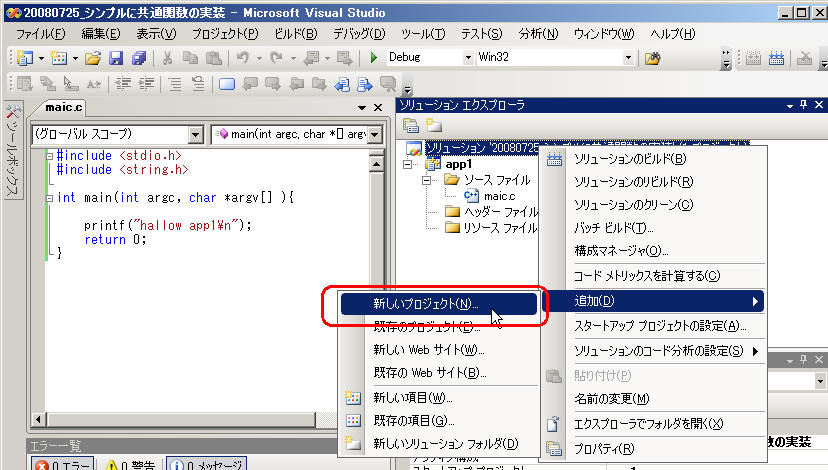Click the Undo arrow icon
828x470 pixels.
(x=245, y=58)
